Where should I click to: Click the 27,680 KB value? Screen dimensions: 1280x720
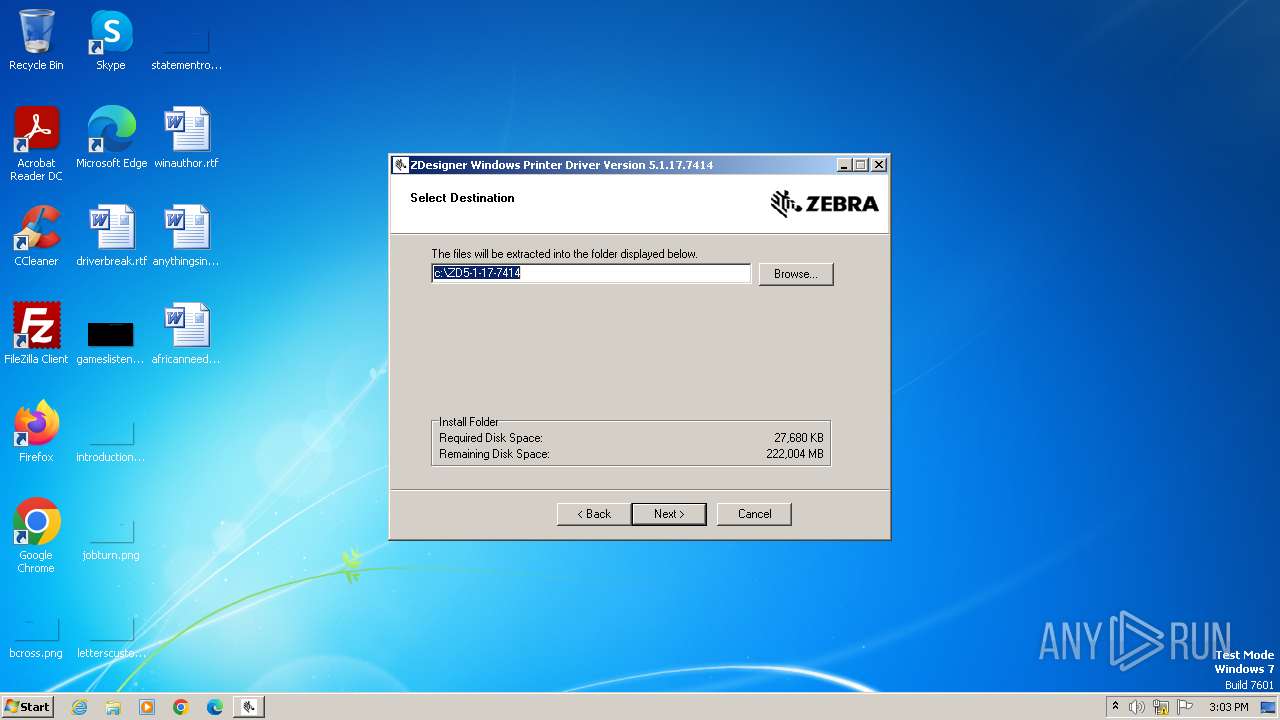[x=799, y=438]
